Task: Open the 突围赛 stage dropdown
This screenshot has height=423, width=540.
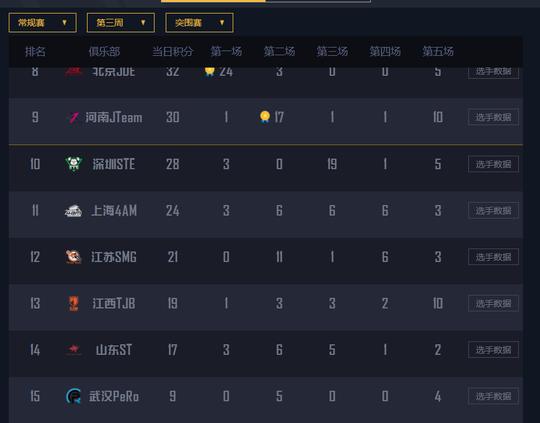Action: click(199, 23)
